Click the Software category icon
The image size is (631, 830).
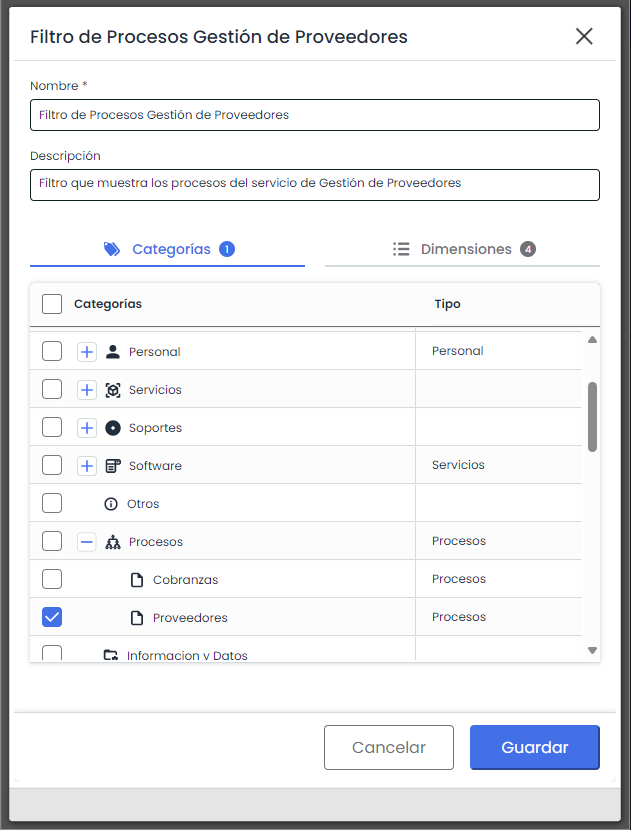coord(113,466)
